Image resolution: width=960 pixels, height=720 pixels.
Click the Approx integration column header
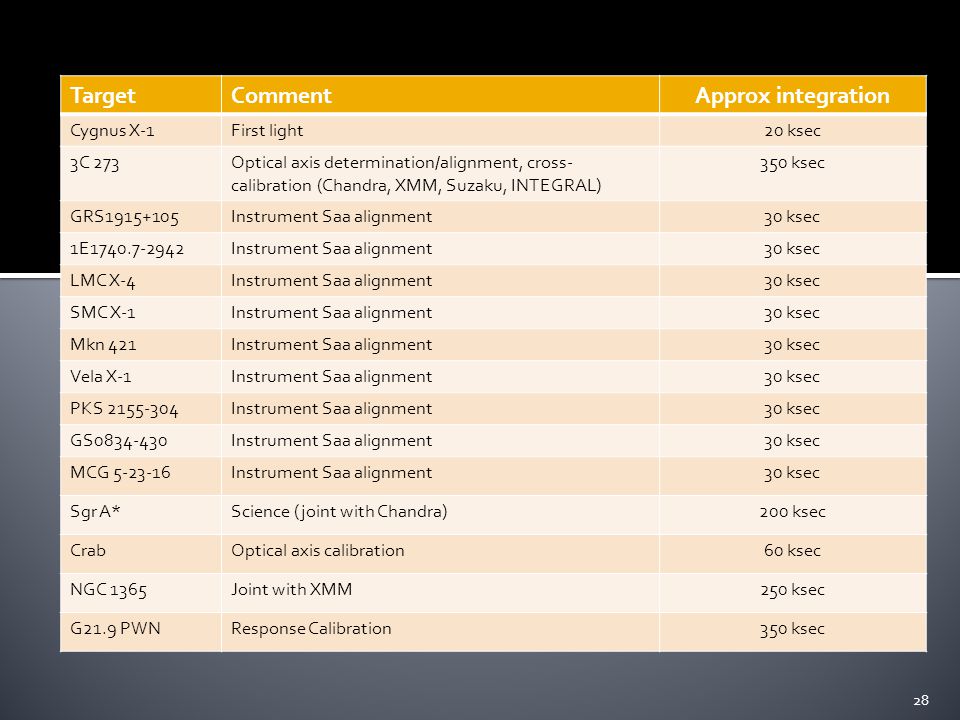[793, 95]
